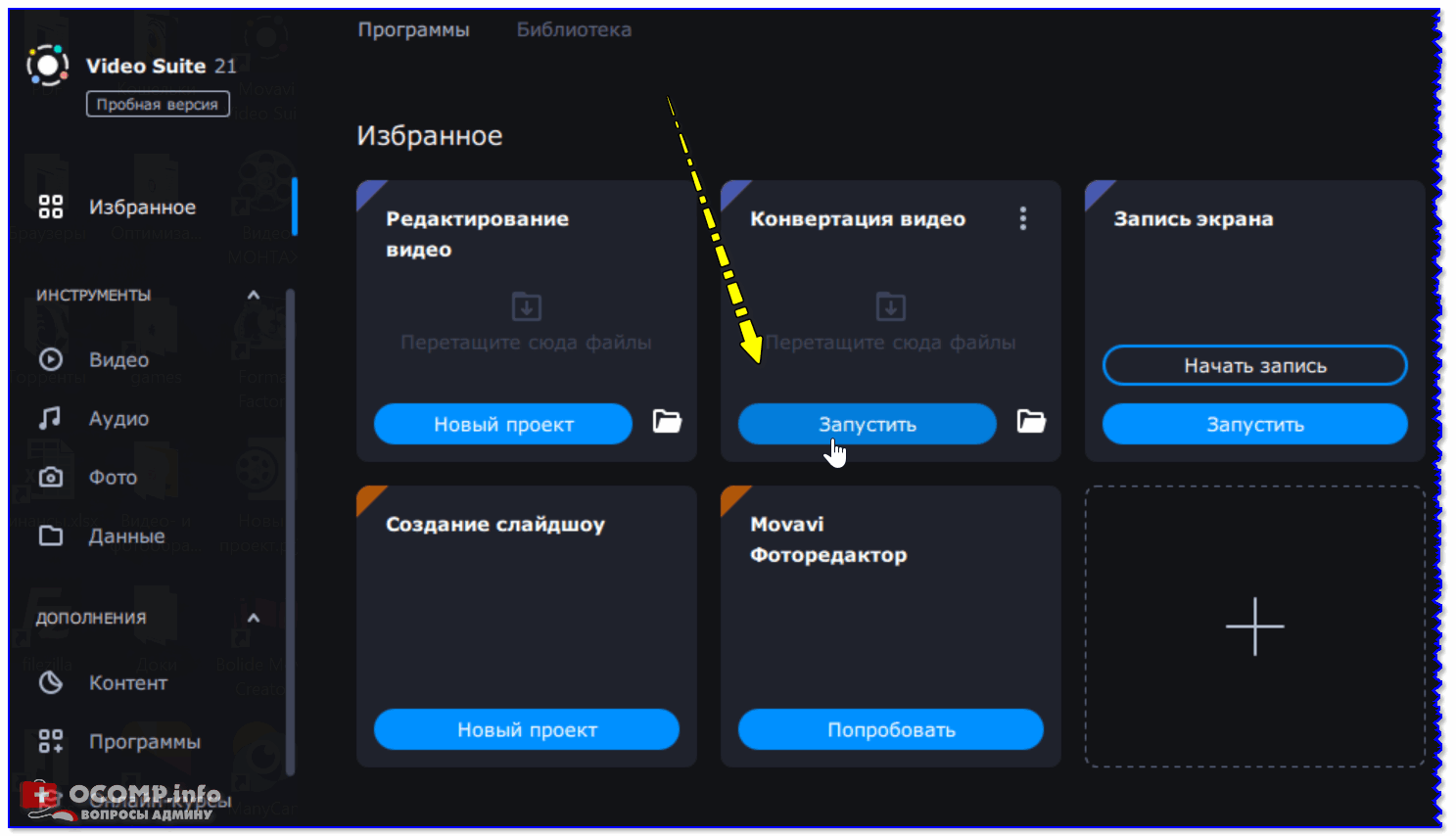Click the Movavi Фоторедактор card title
The height and width of the screenshot is (836, 1456).
point(828,539)
